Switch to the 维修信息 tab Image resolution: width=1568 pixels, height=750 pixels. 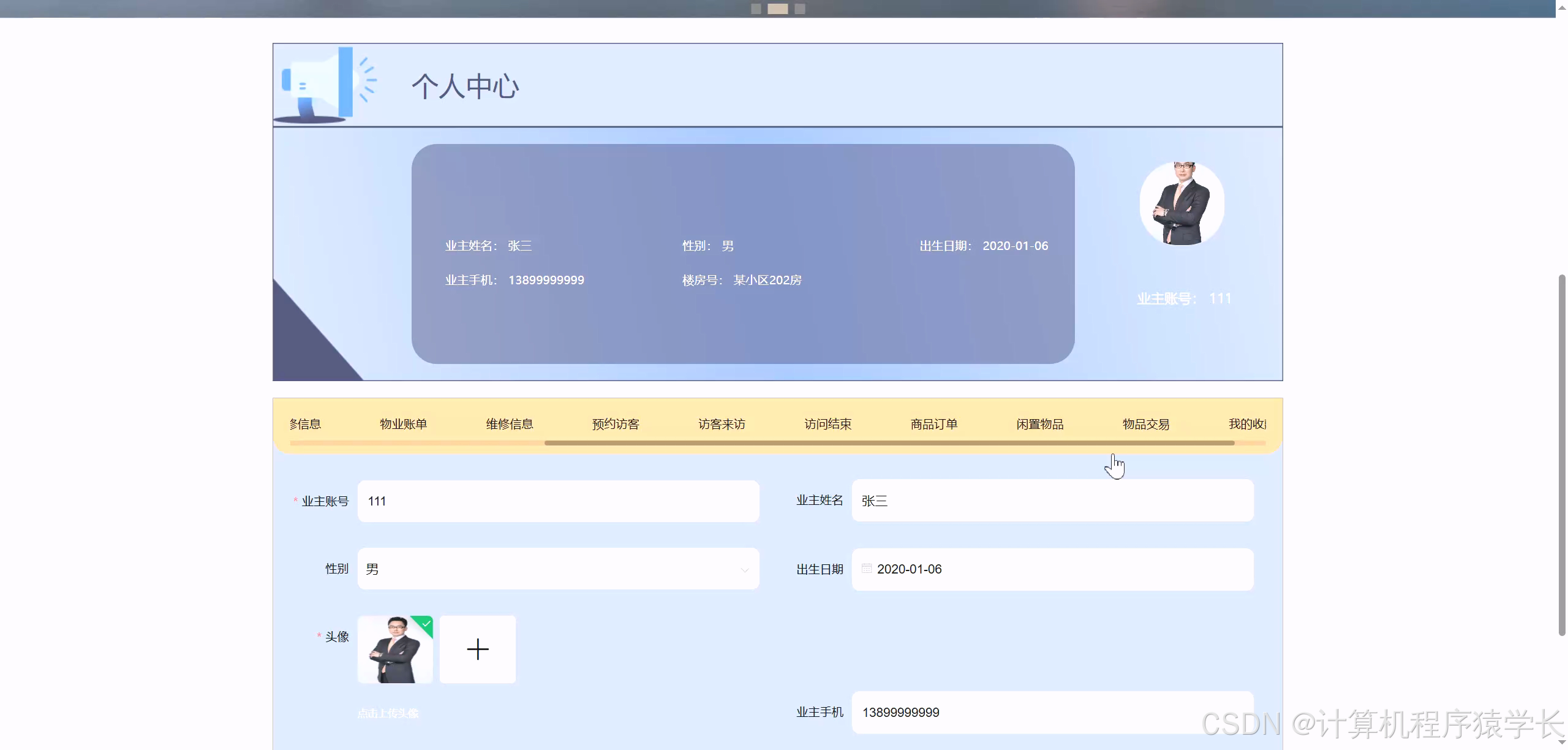point(508,423)
